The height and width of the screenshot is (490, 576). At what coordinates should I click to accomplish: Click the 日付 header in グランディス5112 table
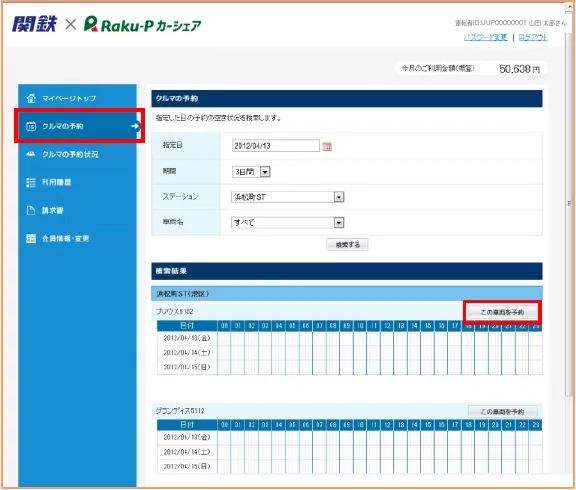(187, 425)
